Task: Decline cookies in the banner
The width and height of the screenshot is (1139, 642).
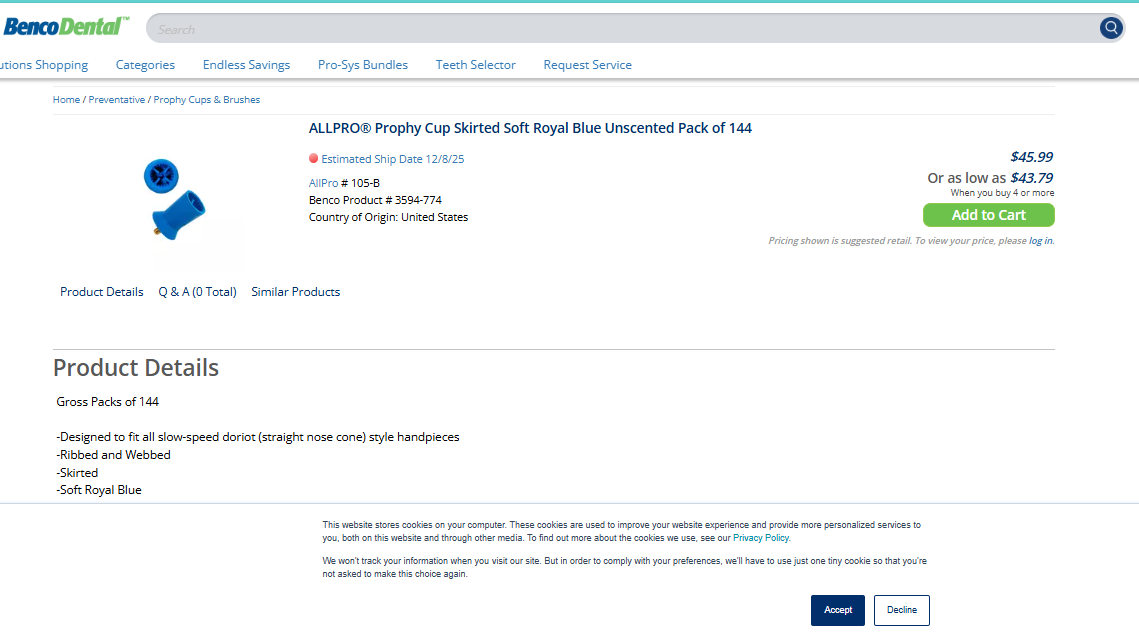Action: pos(901,610)
